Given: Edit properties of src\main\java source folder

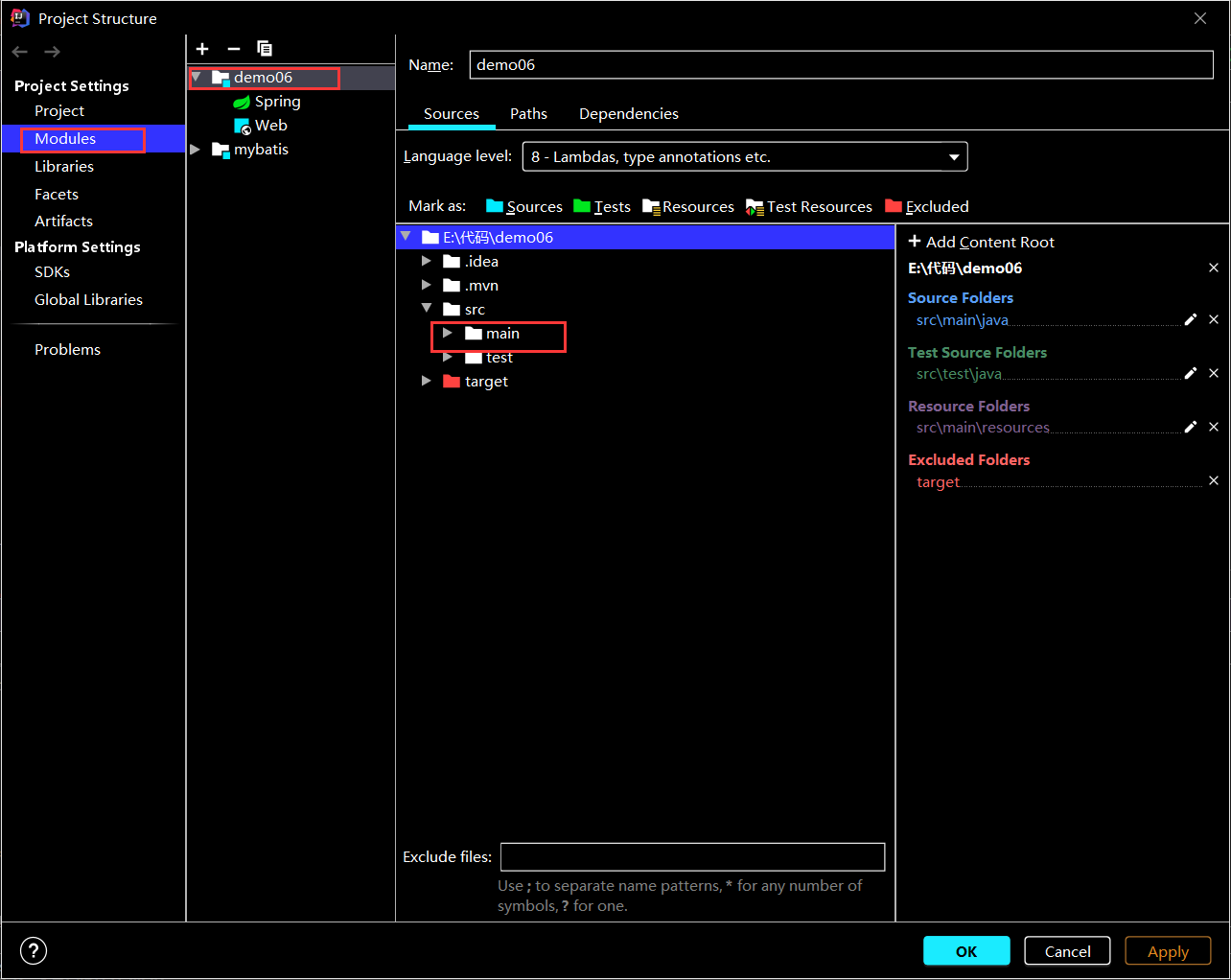Looking at the screenshot, I should pyautogui.click(x=1191, y=319).
